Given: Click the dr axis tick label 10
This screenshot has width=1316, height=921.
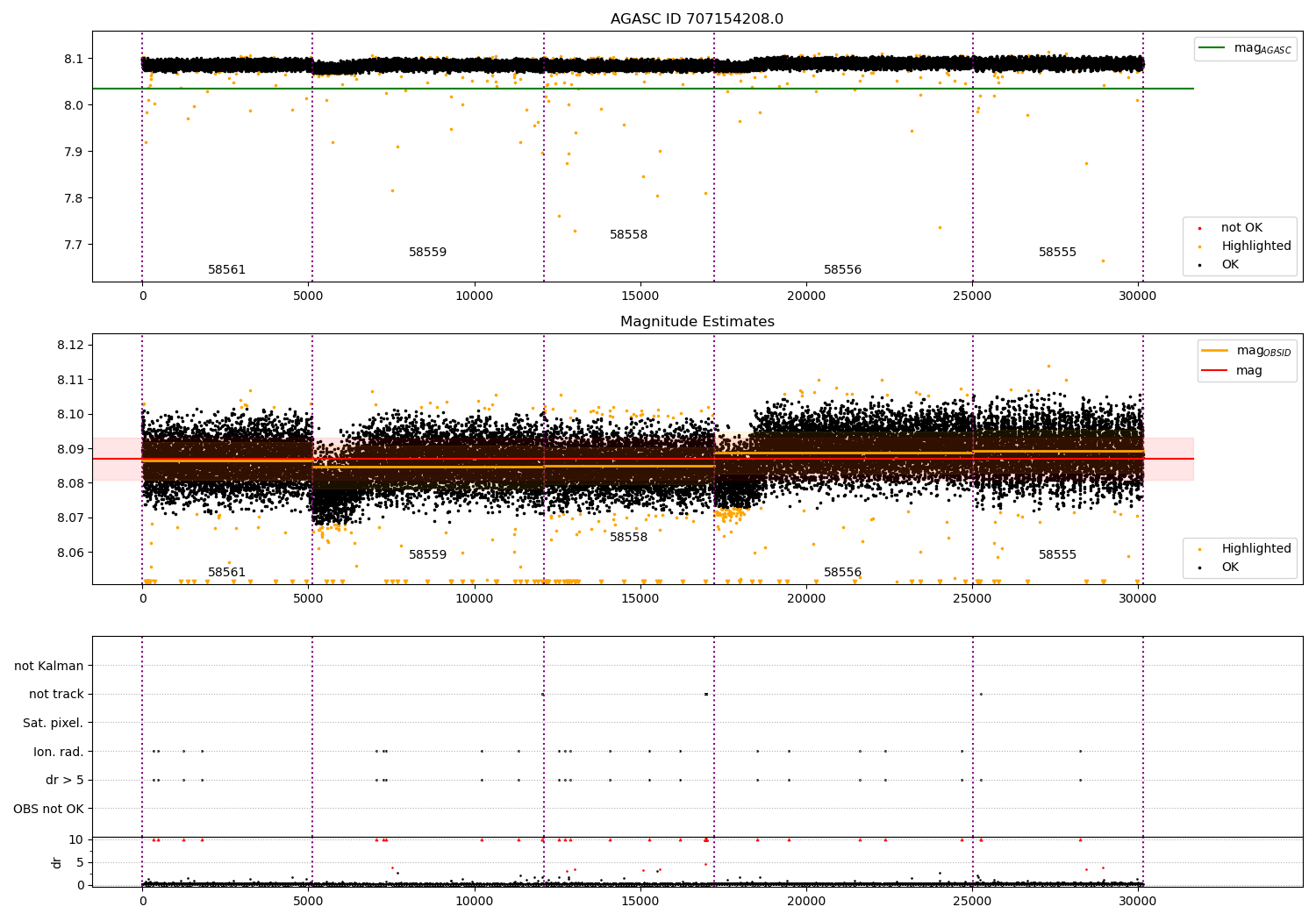Looking at the screenshot, I should tap(76, 840).
